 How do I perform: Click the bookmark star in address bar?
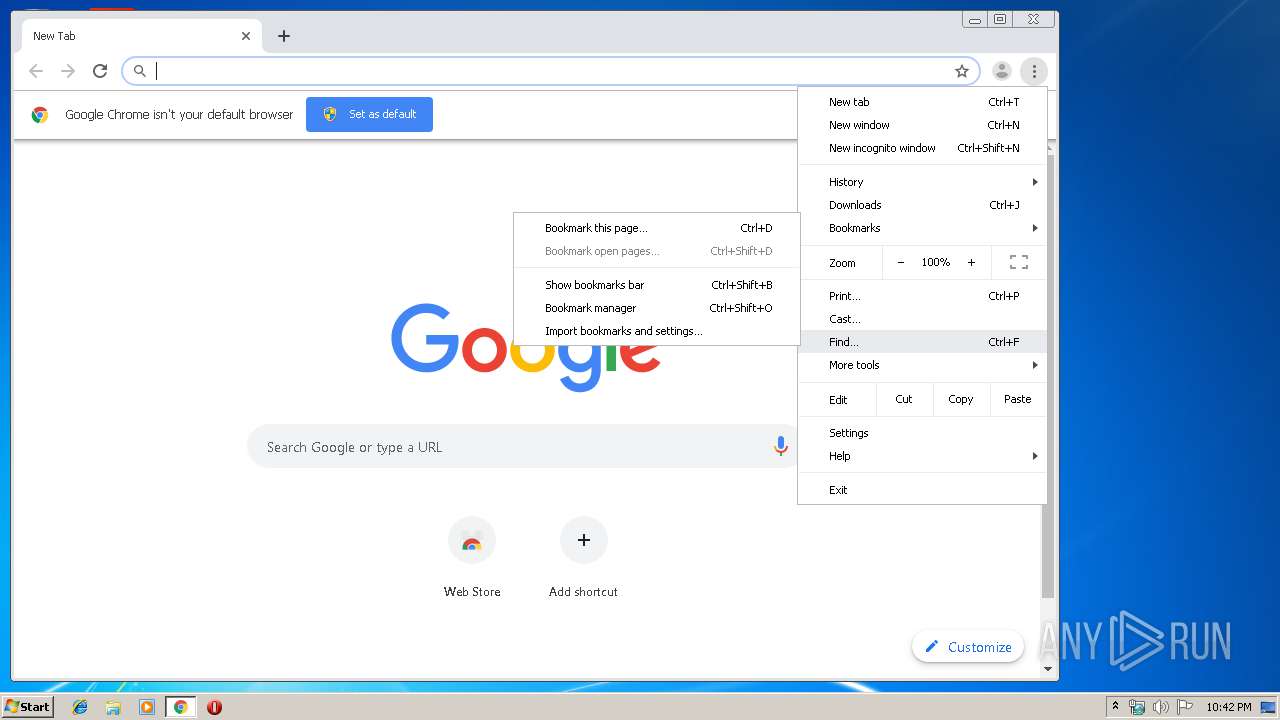(x=962, y=71)
